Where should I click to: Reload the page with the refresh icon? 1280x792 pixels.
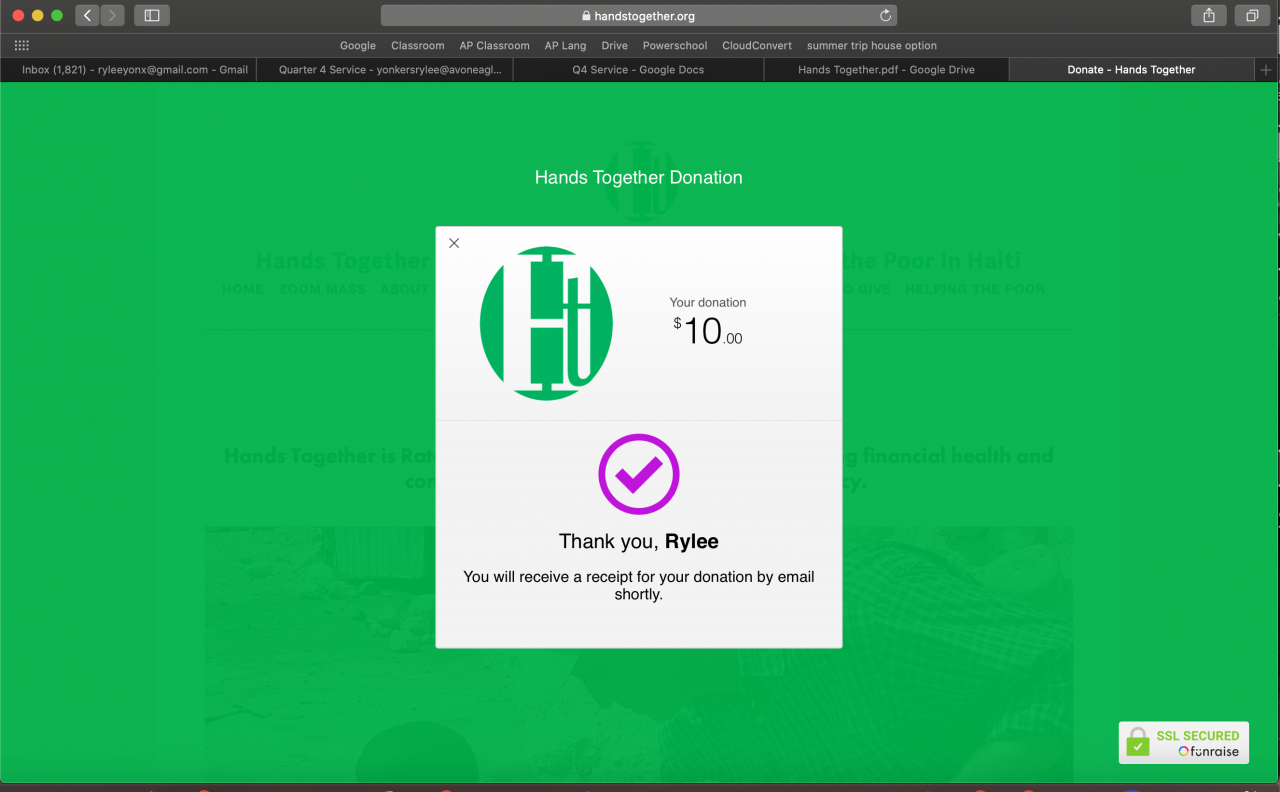tap(885, 16)
